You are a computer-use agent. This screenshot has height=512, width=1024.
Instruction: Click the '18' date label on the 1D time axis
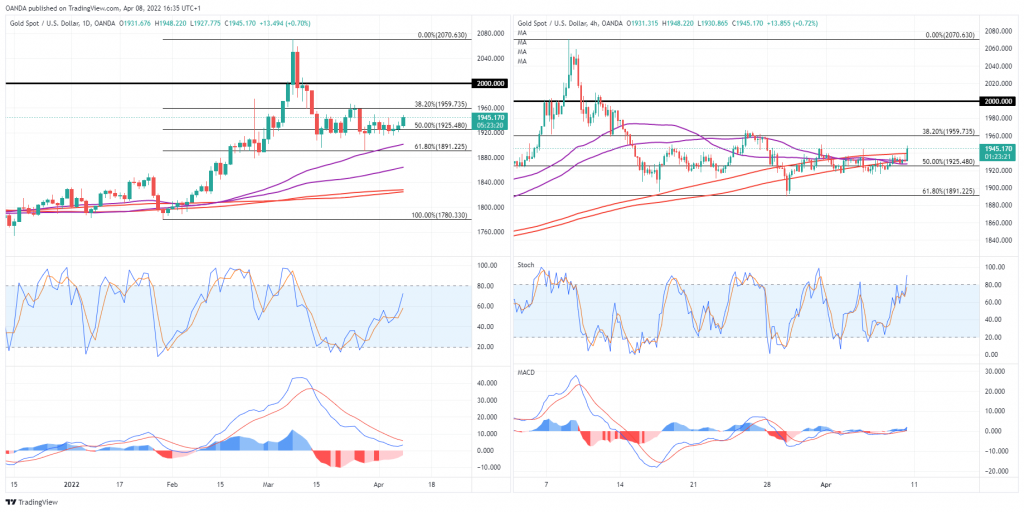pos(432,486)
